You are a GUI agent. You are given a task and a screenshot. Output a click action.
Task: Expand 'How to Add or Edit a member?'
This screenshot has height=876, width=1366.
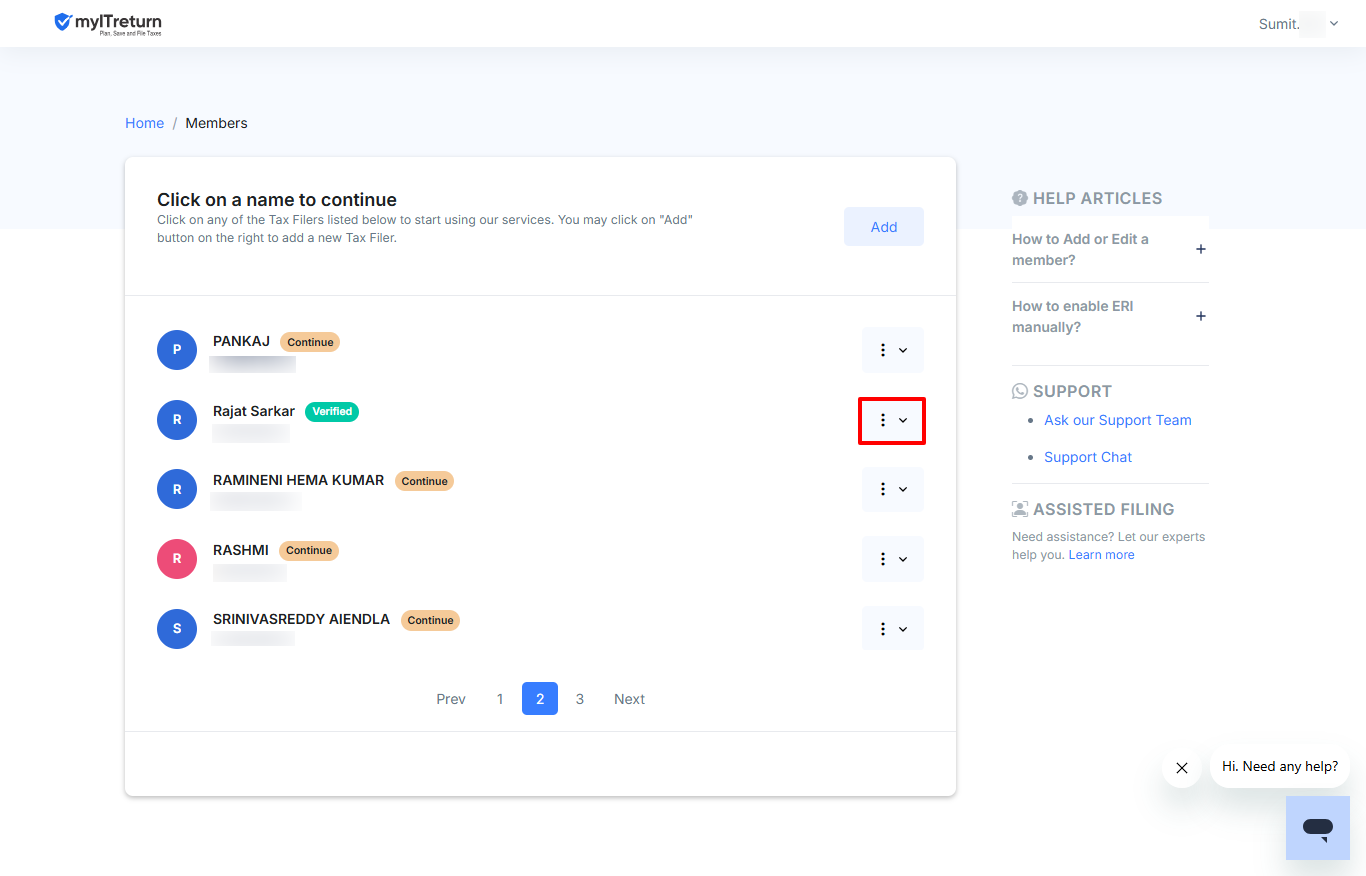[x=1109, y=249]
